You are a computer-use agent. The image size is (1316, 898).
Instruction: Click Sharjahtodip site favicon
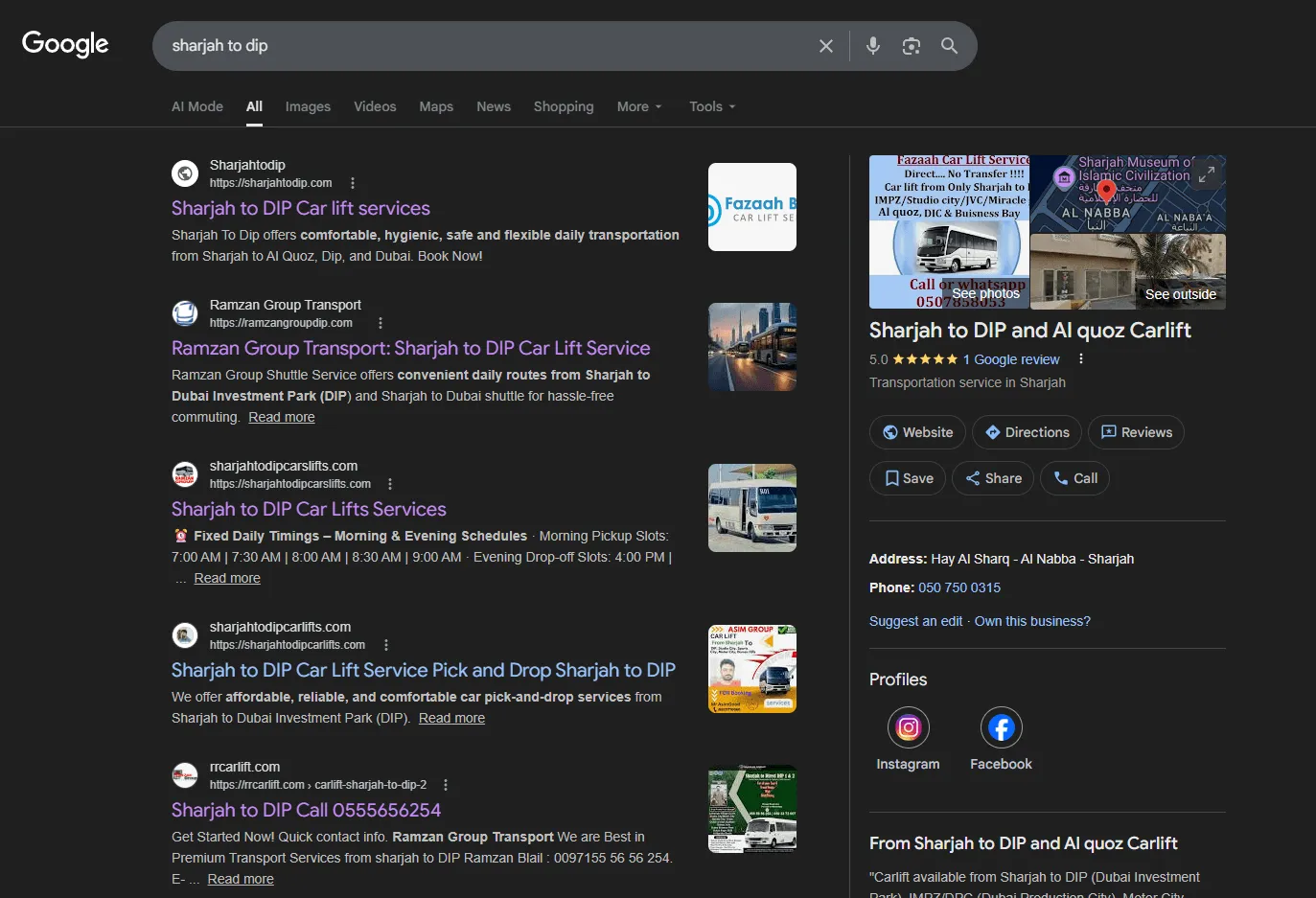[185, 173]
